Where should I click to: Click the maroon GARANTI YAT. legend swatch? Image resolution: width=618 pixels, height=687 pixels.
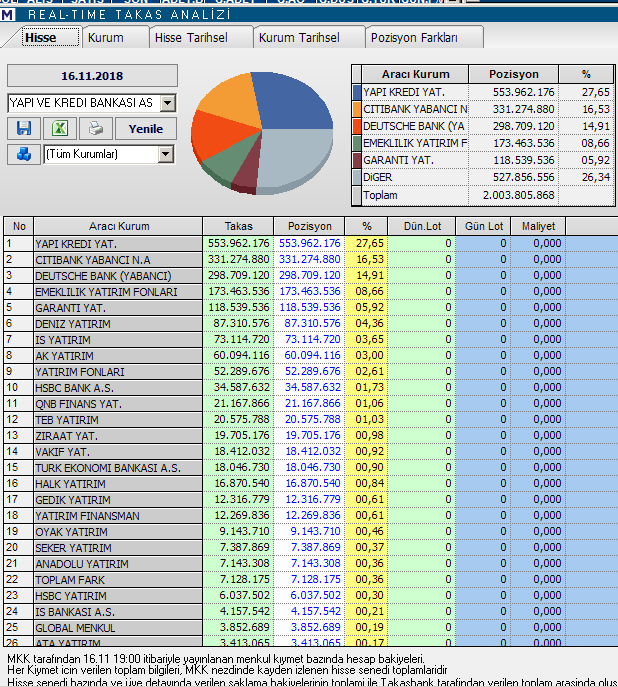[x=357, y=160]
